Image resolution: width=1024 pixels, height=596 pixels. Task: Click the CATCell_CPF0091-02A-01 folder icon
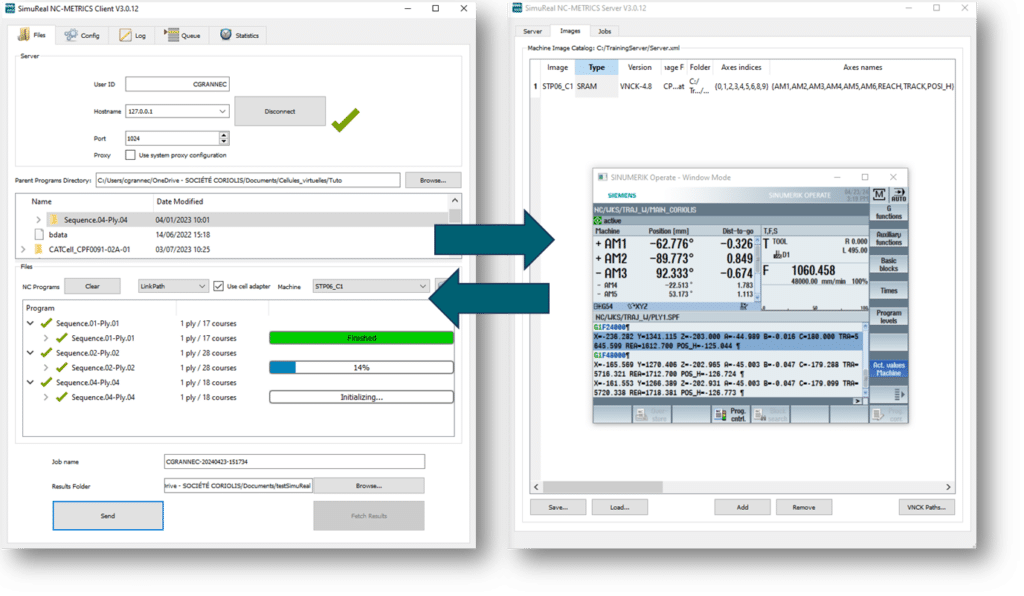39,249
